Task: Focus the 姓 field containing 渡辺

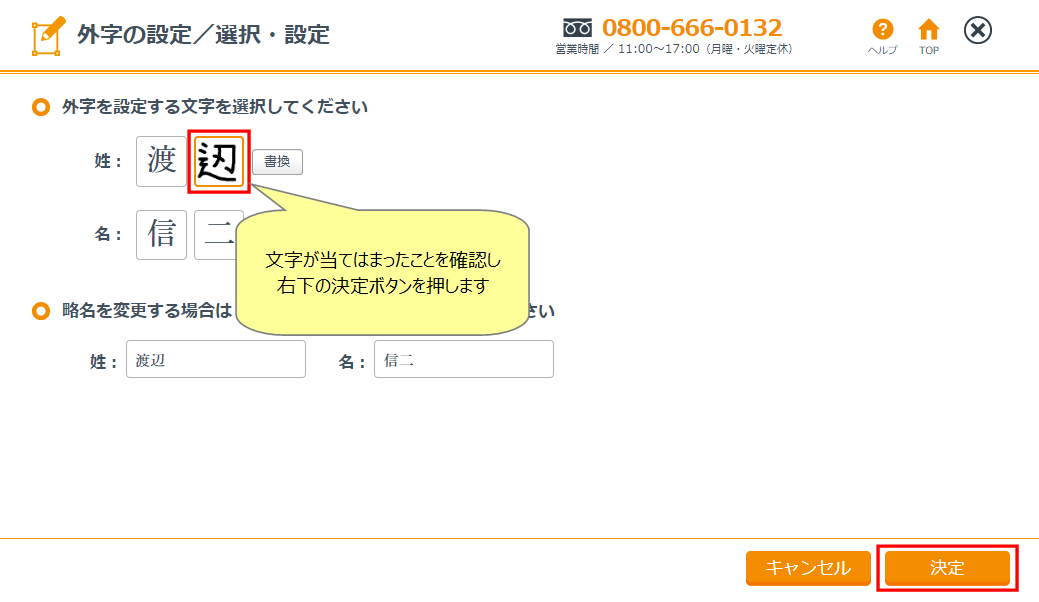Action: point(216,359)
